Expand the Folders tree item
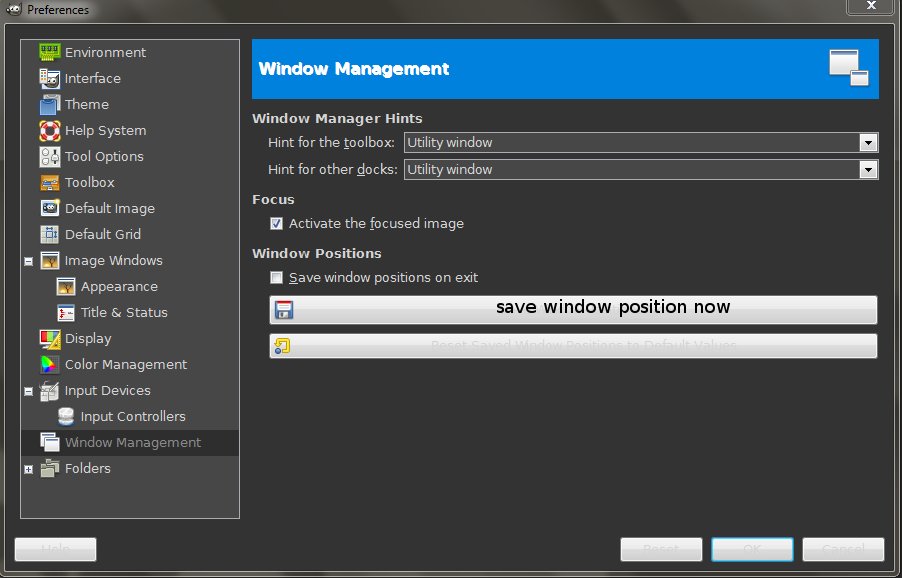This screenshot has width=902, height=578. tap(28, 468)
